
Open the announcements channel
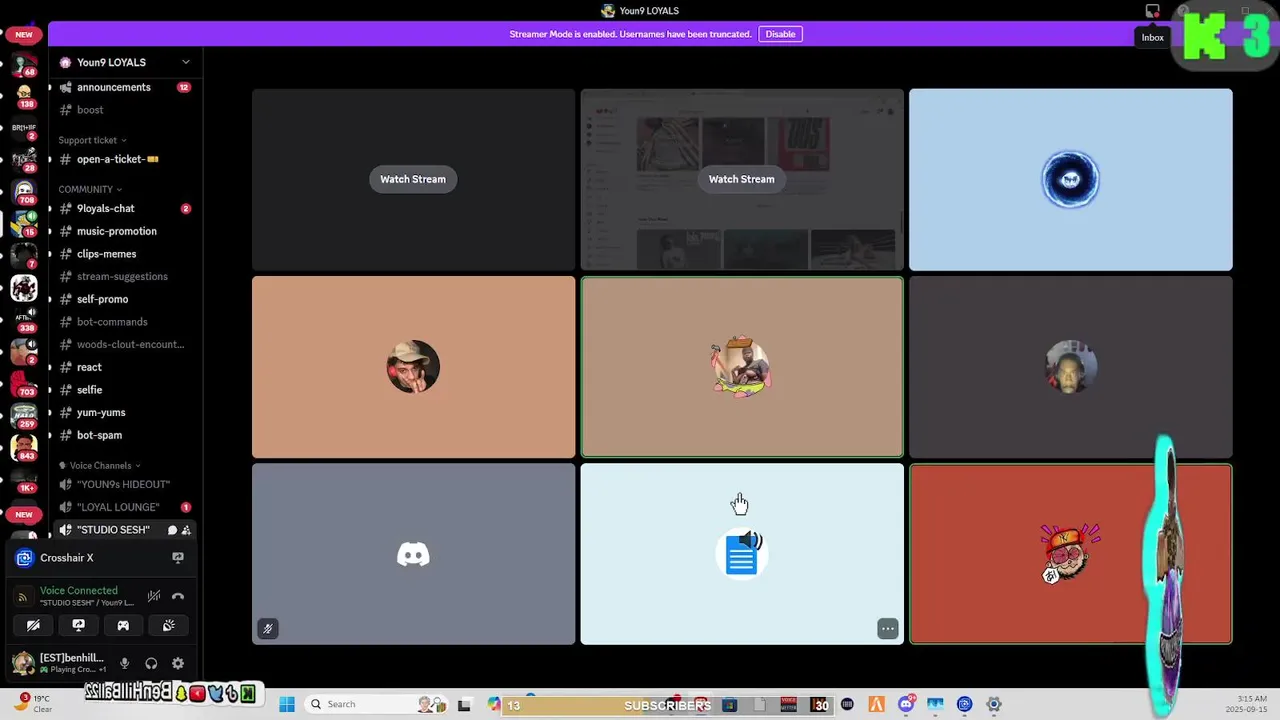pyautogui.click(x=124, y=87)
